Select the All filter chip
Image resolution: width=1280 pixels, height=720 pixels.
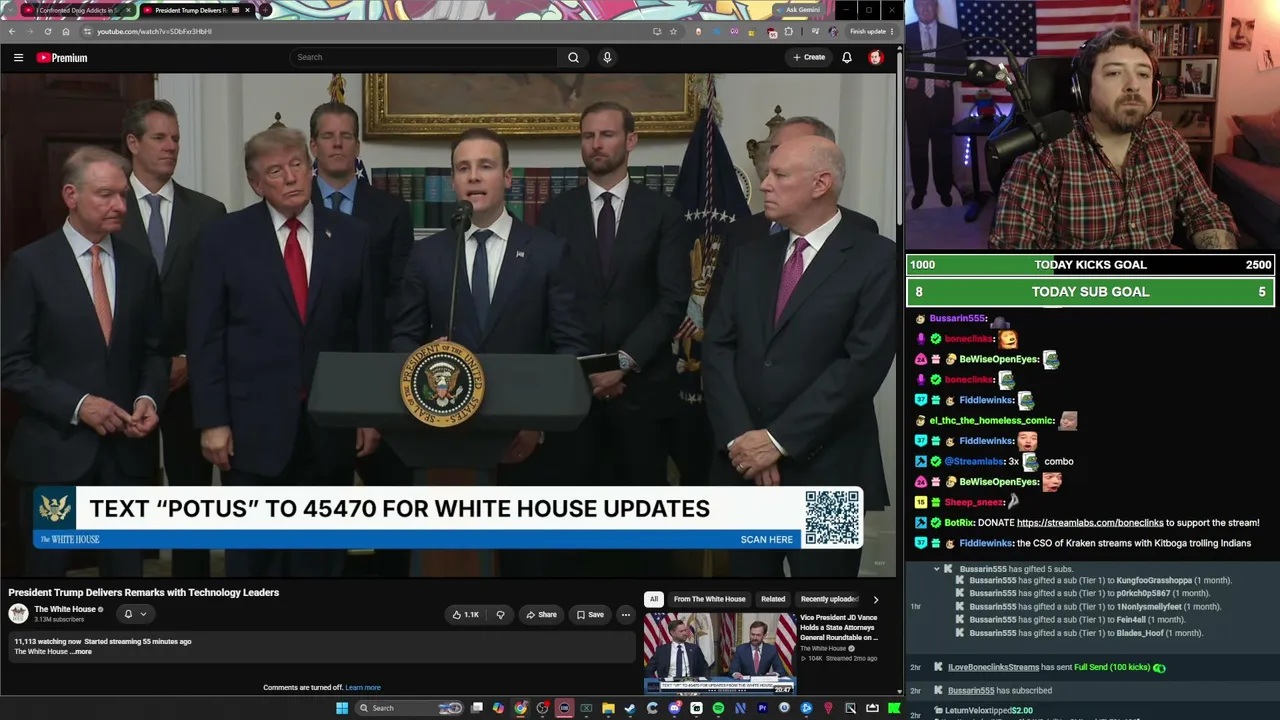653,599
